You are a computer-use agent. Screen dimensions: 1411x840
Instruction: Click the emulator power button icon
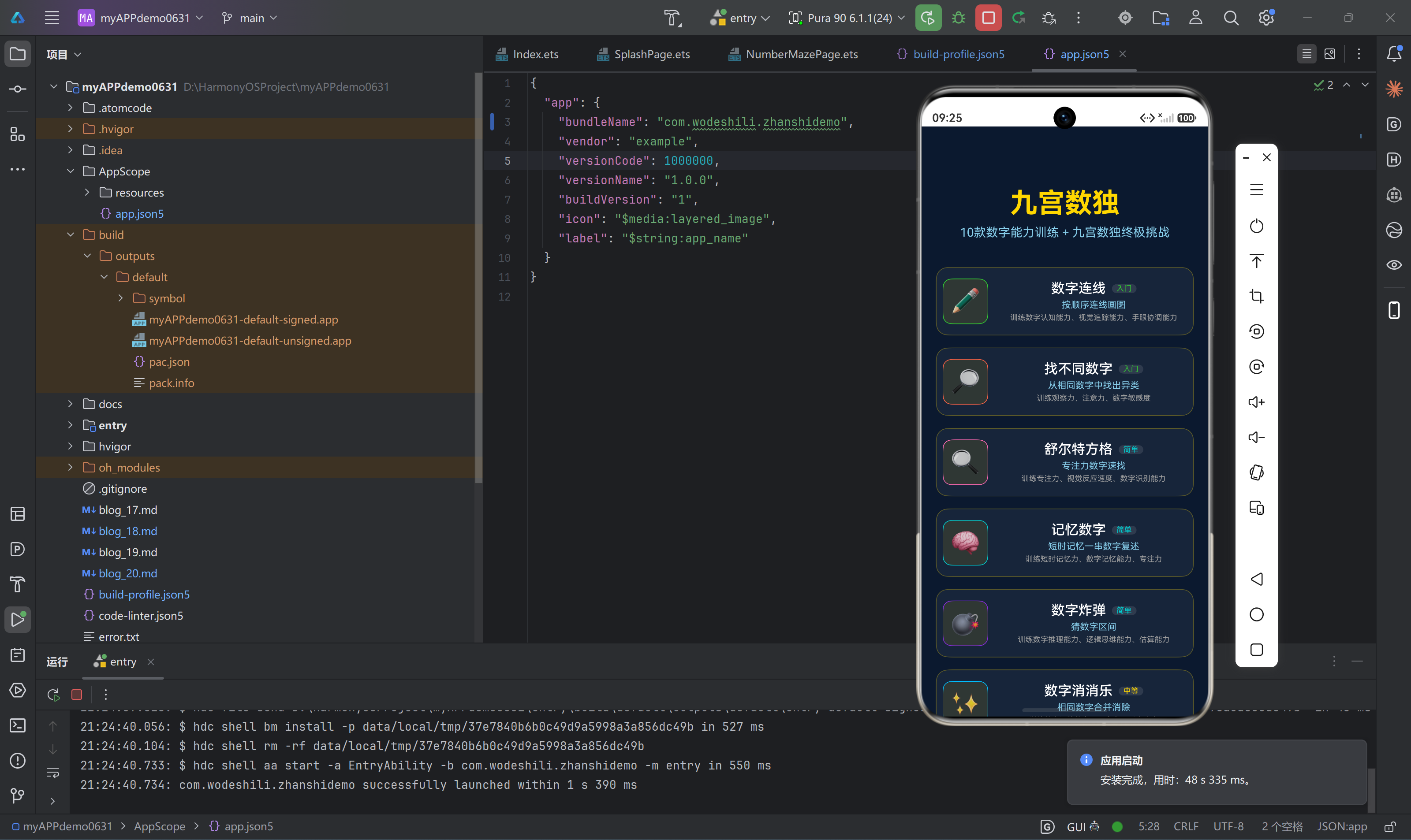click(x=1256, y=226)
